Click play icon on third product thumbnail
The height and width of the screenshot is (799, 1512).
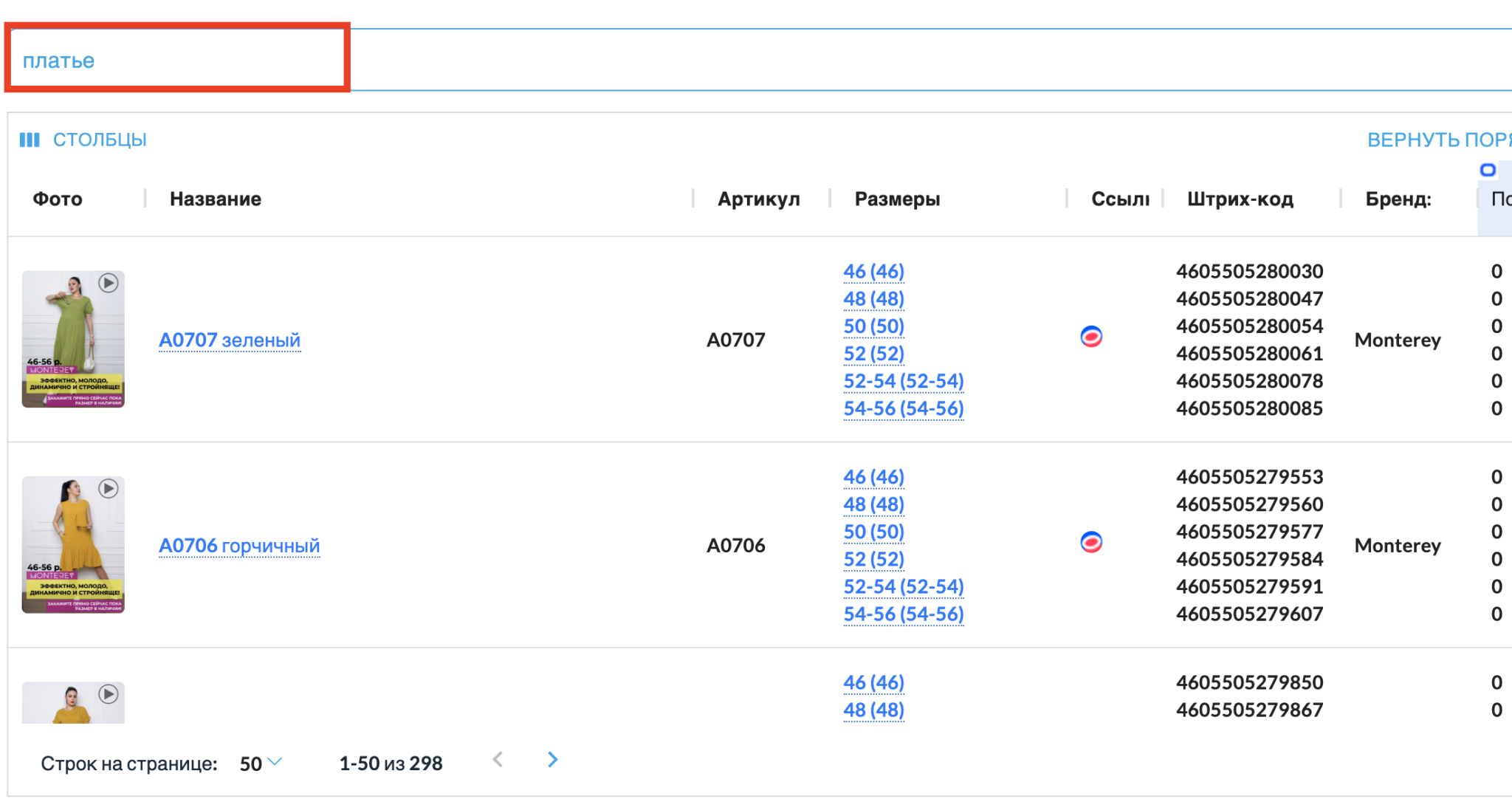tap(109, 693)
